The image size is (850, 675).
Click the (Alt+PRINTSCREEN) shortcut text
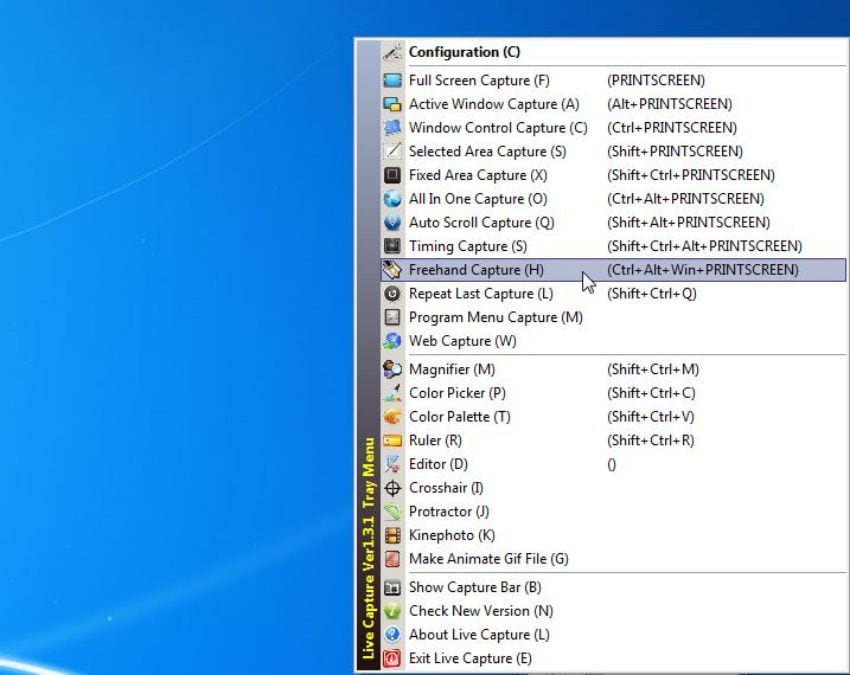click(669, 104)
